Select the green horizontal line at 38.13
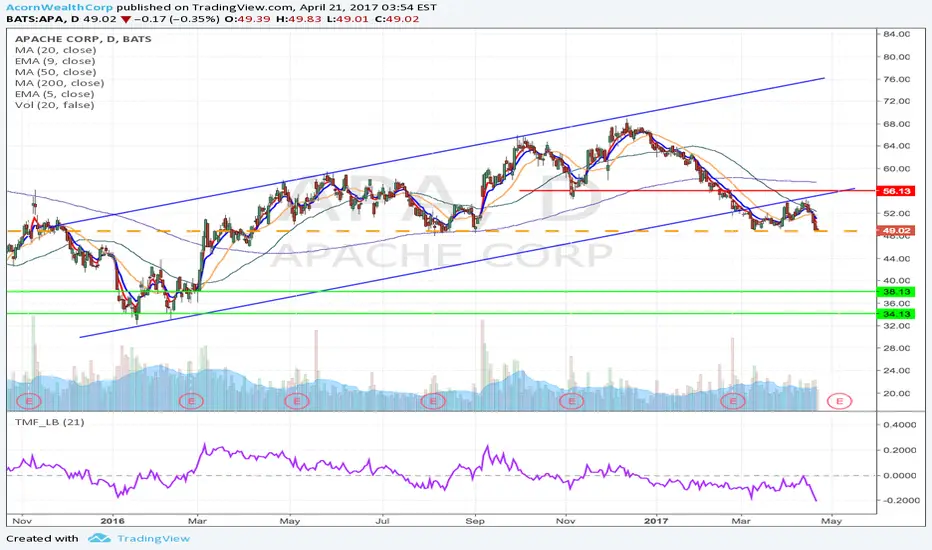The height and width of the screenshot is (550, 932). (442, 291)
